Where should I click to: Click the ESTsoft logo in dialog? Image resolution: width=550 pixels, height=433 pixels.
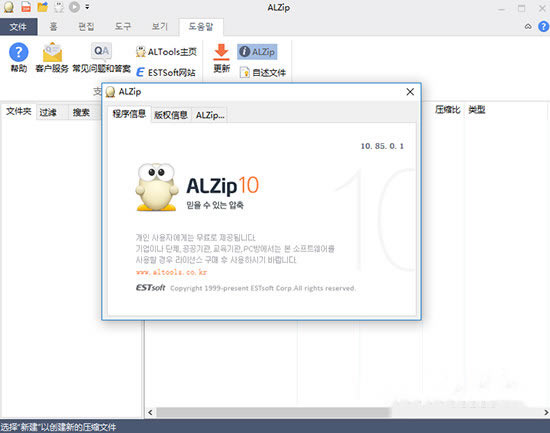tap(150, 288)
